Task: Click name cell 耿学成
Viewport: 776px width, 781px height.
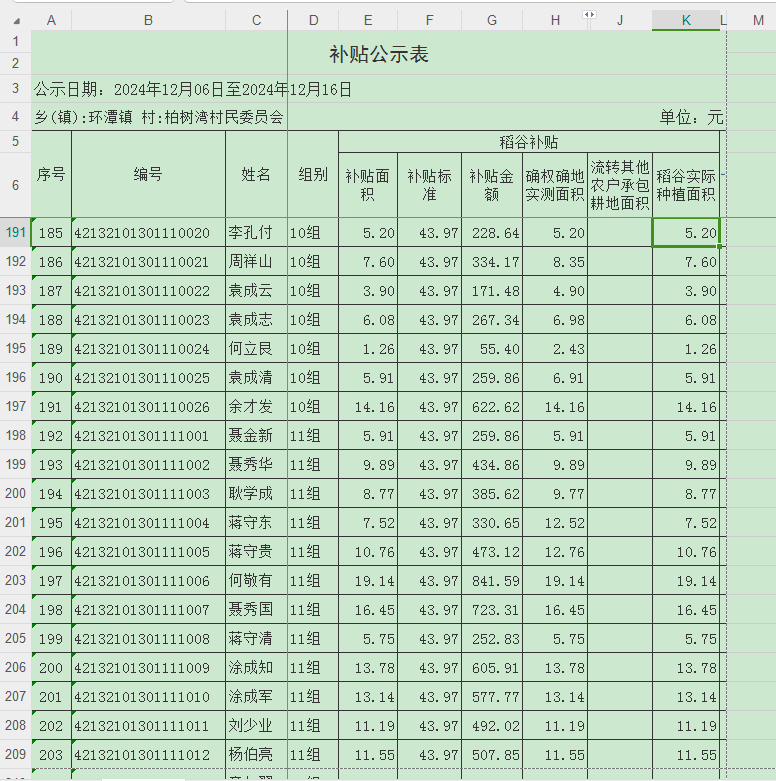Action: tap(257, 493)
